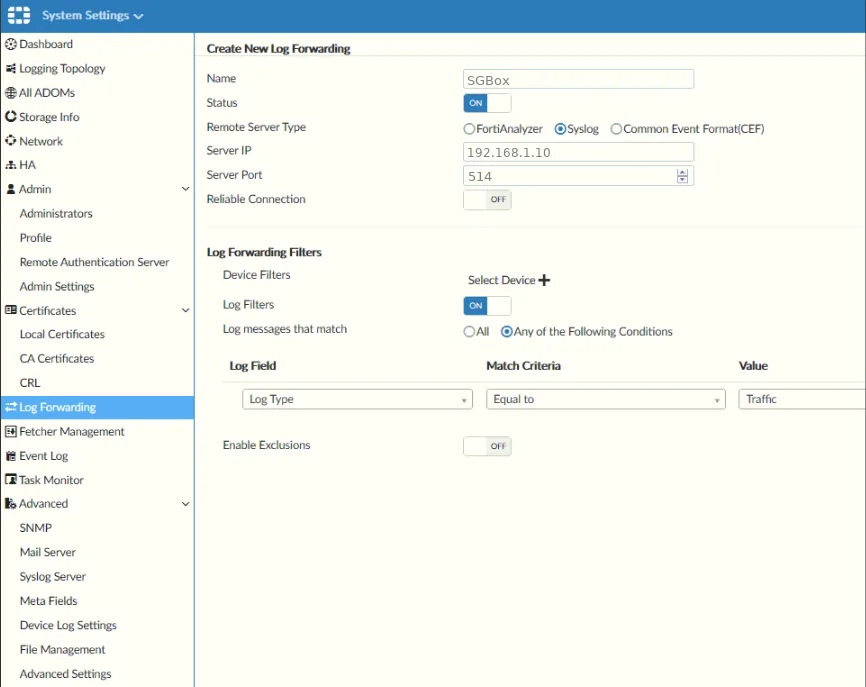Open the Log Type field dropdown
This screenshot has height=687, width=866.
(x=357, y=399)
